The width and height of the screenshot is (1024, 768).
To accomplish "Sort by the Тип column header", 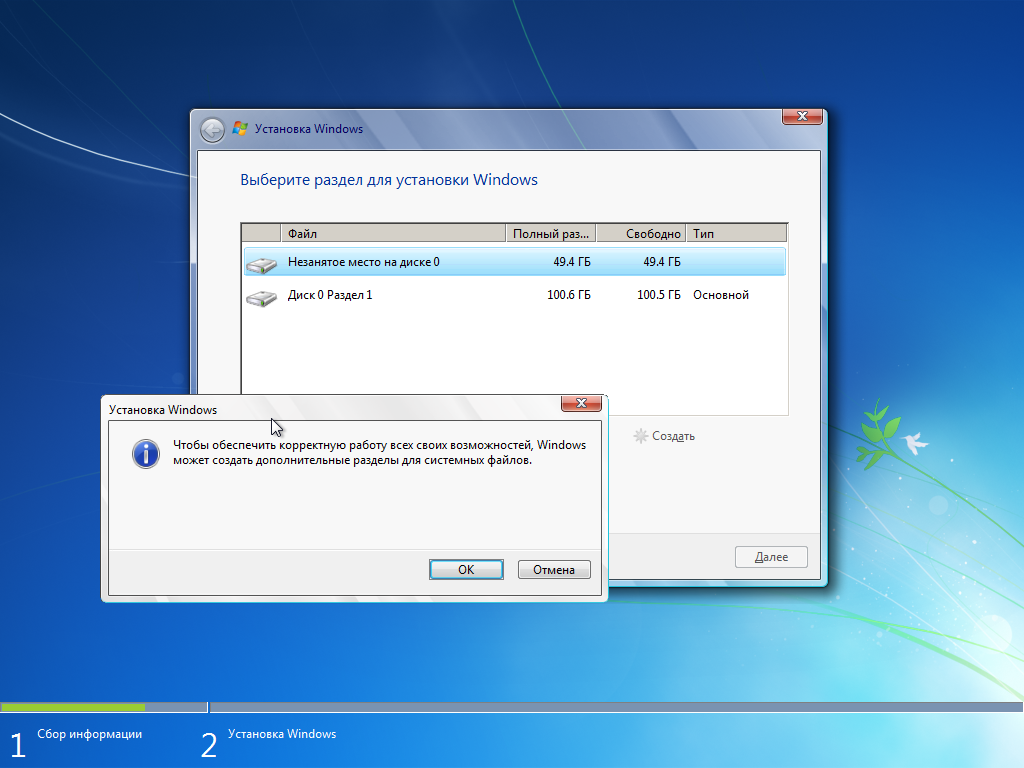I will point(737,233).
